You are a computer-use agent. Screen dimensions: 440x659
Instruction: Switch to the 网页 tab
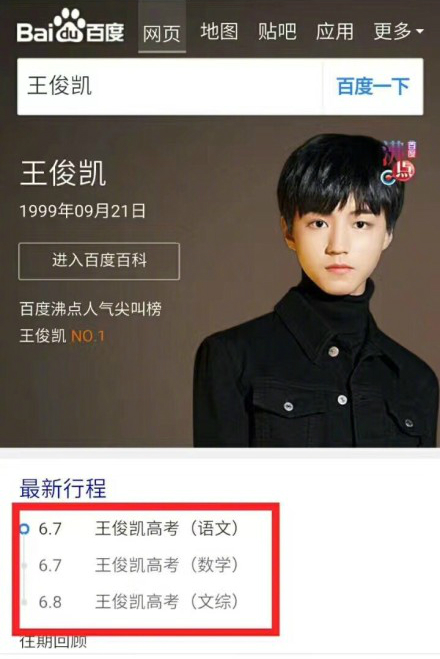pos(162,32)
